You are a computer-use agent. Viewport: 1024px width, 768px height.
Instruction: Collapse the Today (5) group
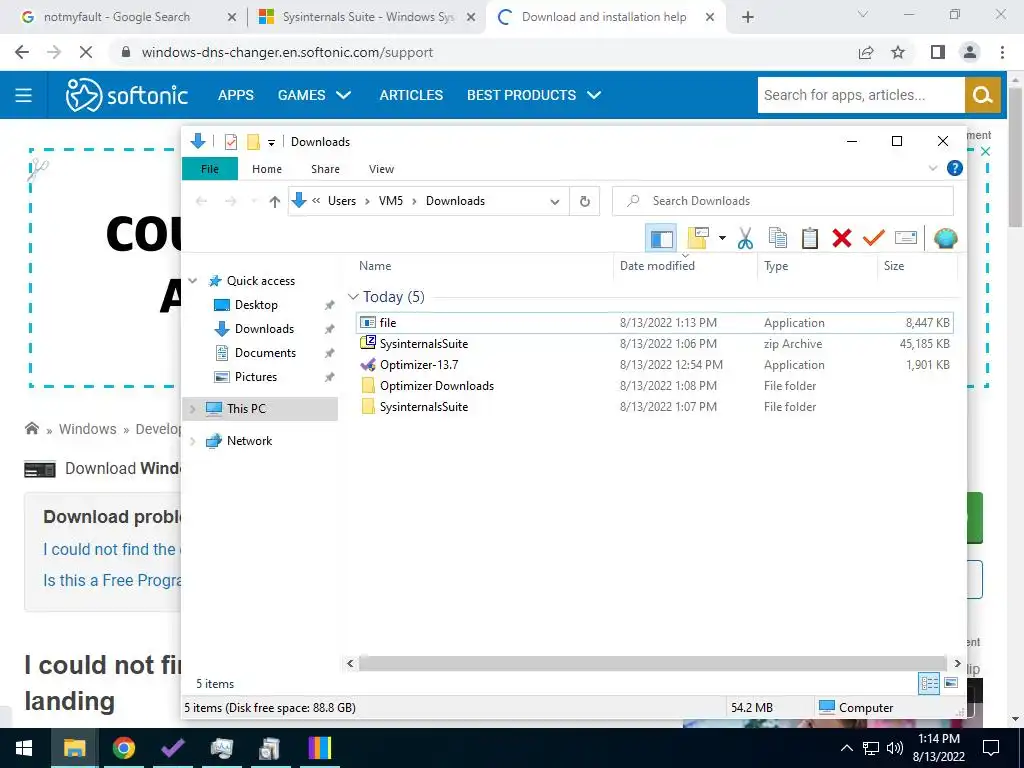(x=353, y=297)
